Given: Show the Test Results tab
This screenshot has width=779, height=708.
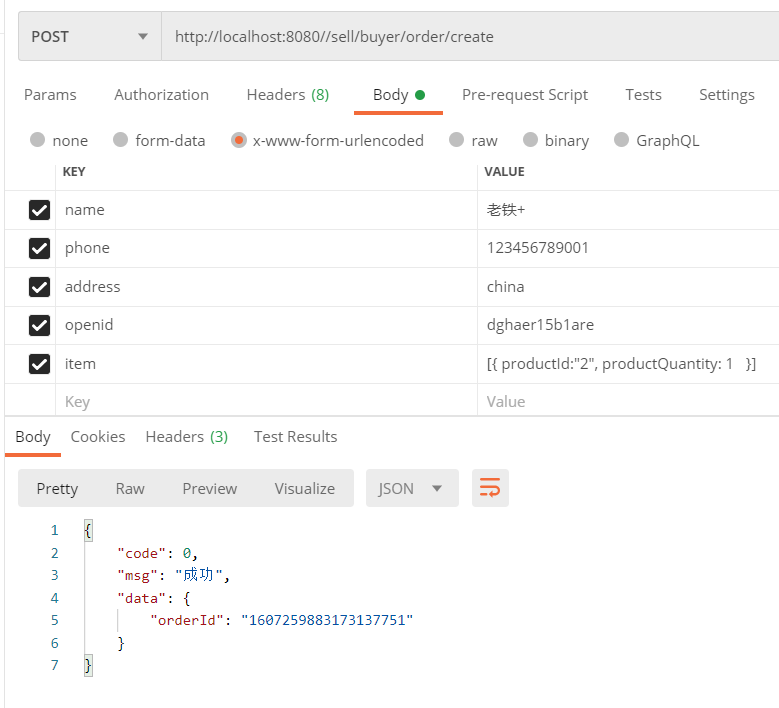Looking at the screenshot, I should point(295,437).
